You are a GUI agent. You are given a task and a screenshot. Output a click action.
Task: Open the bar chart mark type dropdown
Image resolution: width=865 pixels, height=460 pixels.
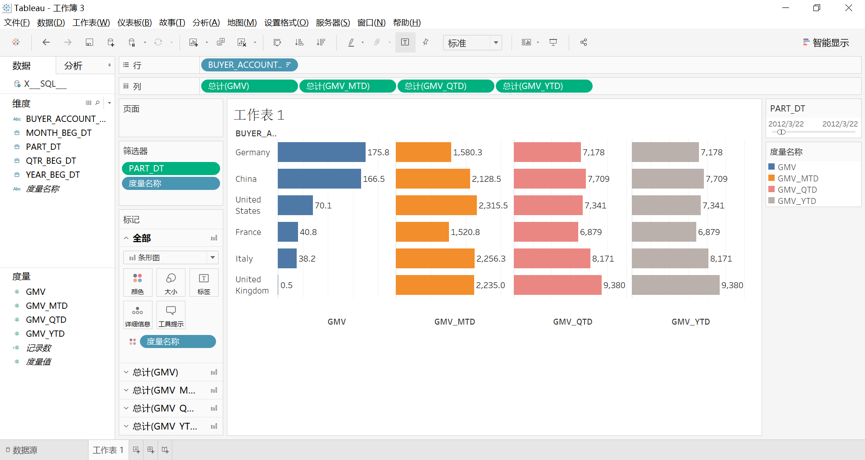[x=171, y=257]
